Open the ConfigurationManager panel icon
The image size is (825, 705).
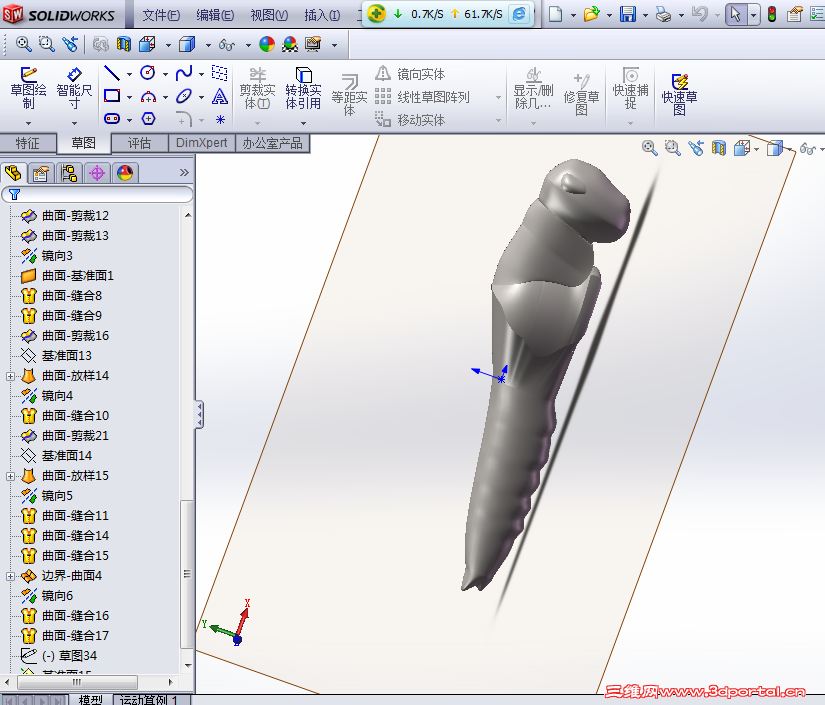pos(67,172)
